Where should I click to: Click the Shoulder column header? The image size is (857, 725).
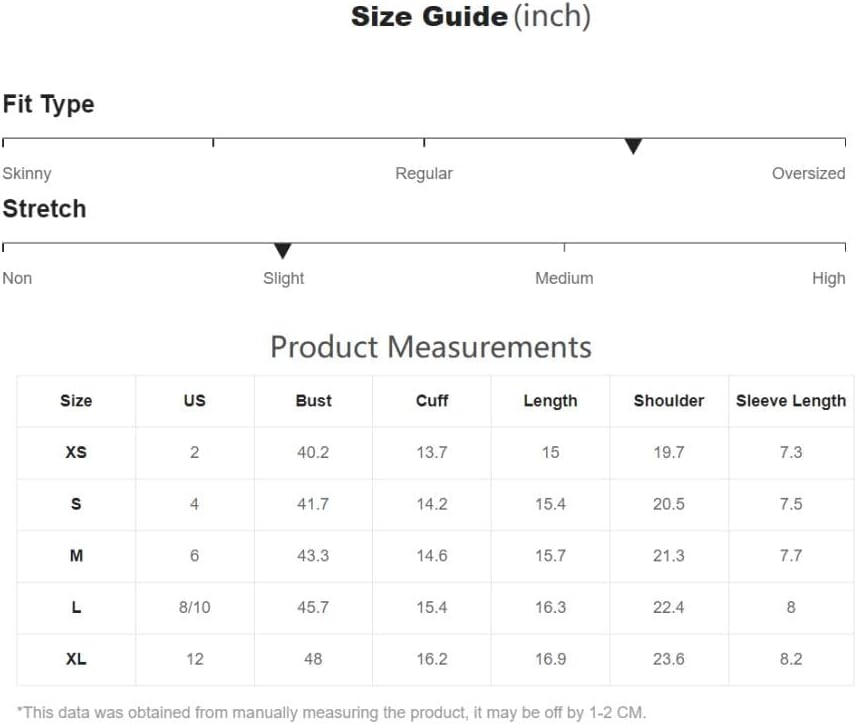[669, 401]
